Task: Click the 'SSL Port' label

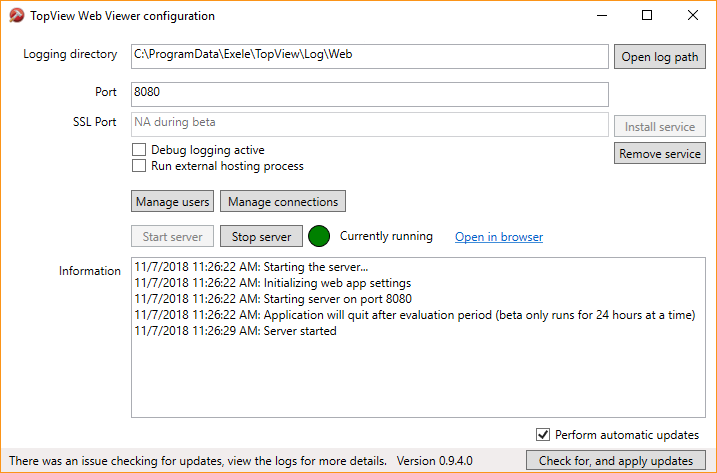Action: pyautogui.click(x=95, y=122)
